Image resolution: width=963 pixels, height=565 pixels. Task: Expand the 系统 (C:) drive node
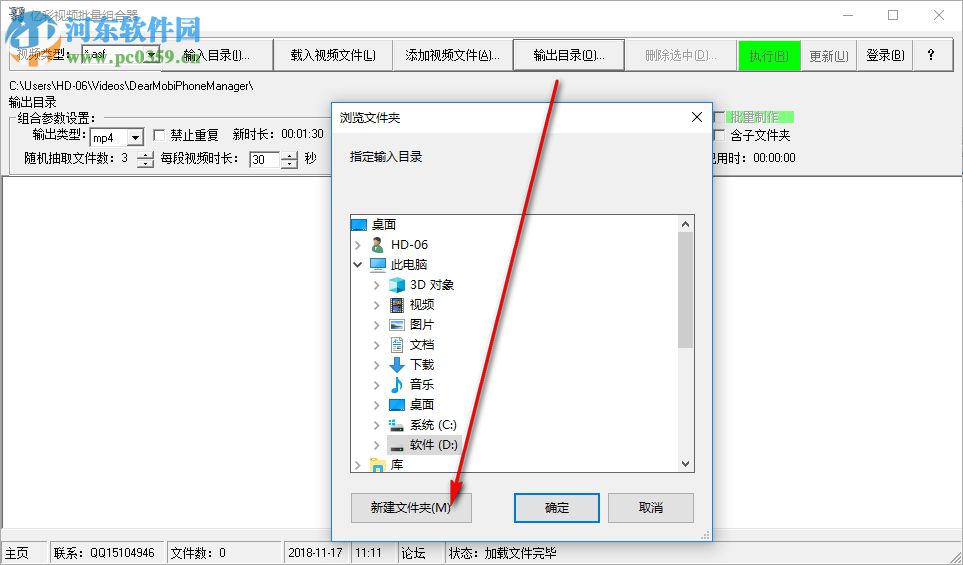tap(376, 424)
